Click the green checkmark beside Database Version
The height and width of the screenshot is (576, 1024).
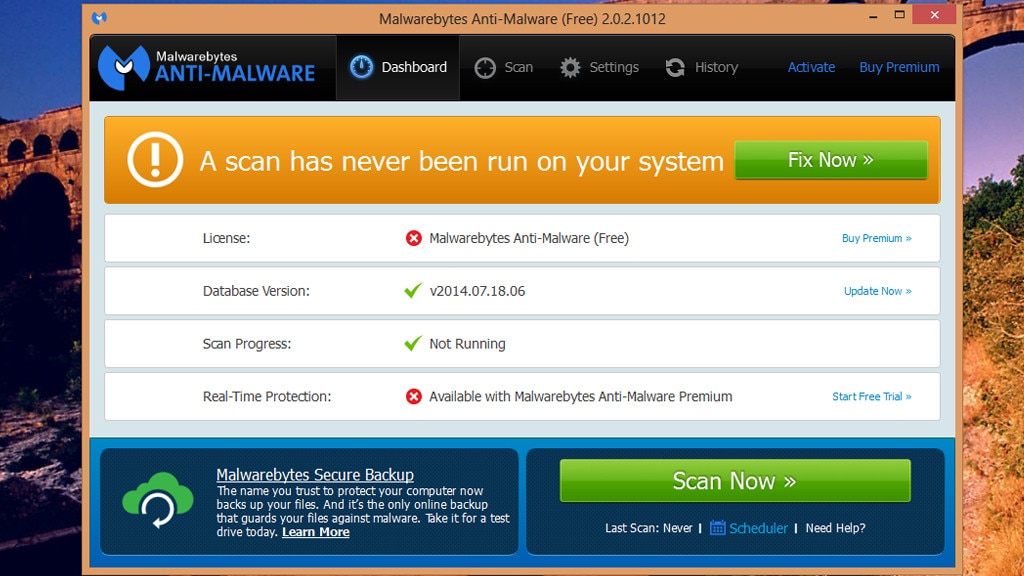tap(413, 291)
